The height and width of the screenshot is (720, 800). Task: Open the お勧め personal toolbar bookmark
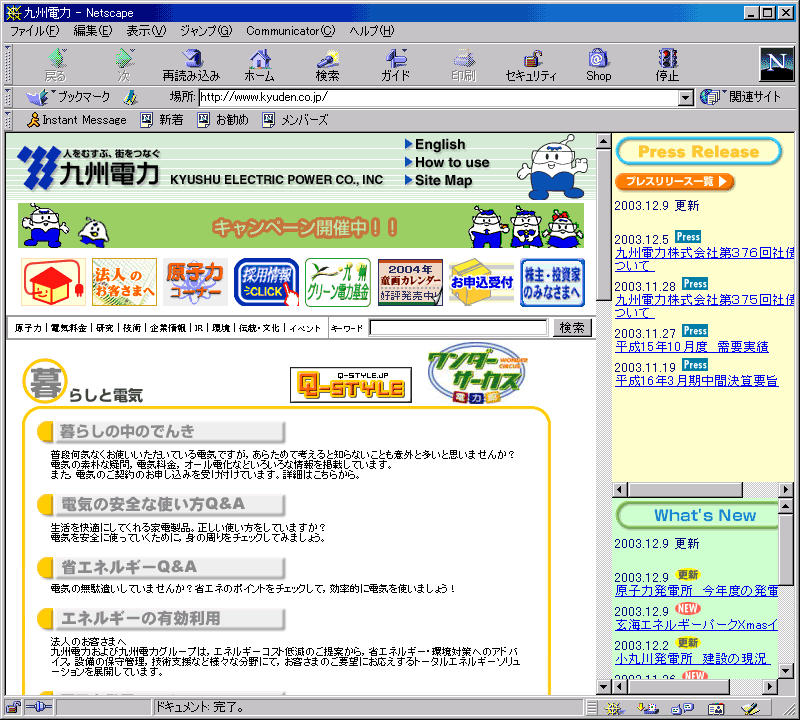click(x=223, y=120)
